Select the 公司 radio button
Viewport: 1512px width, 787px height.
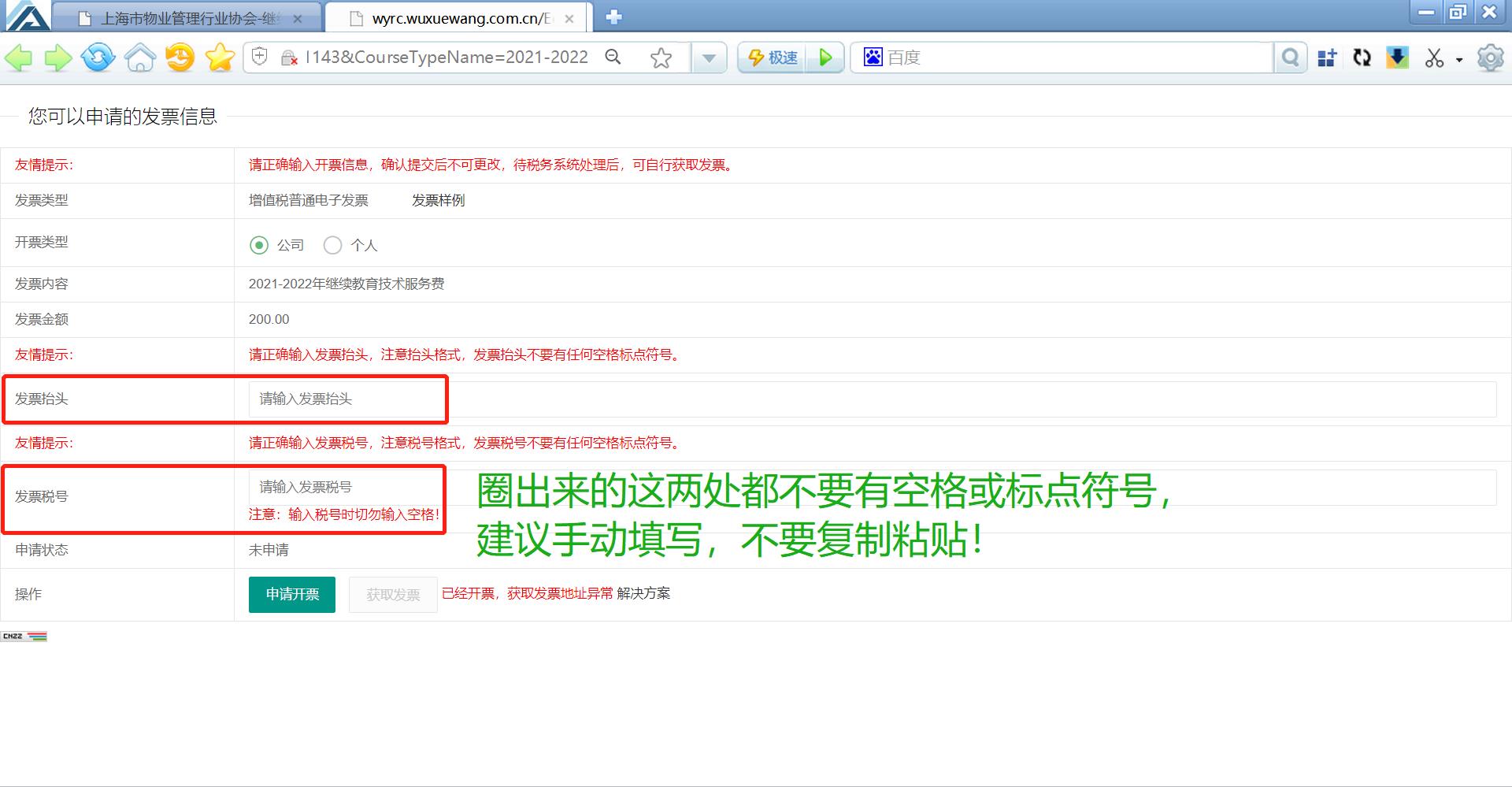(259, 245)
